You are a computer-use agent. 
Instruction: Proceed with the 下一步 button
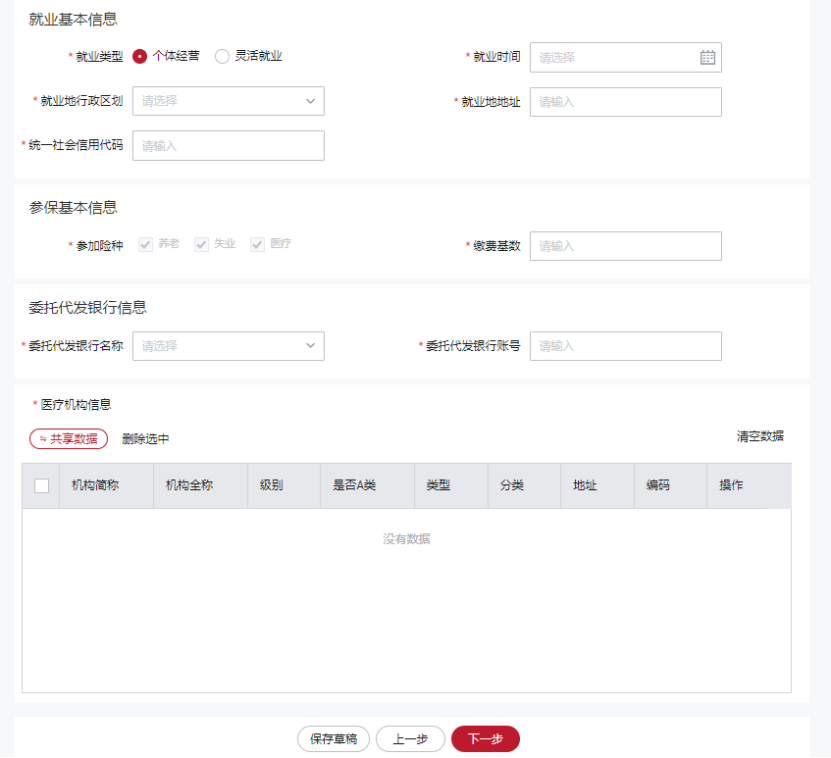click(x=485, y=739)
